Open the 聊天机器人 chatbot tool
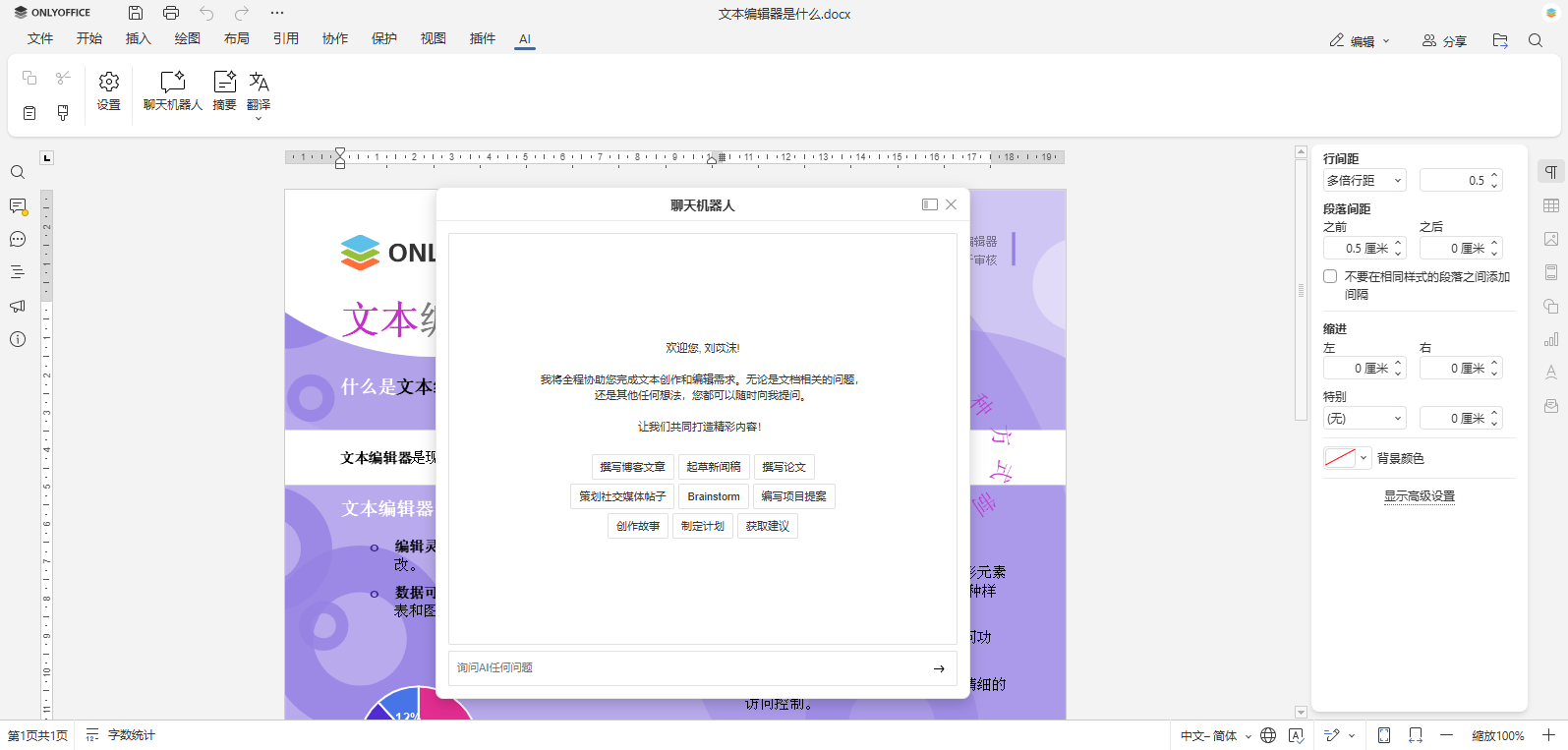The width and height of the screenshot is (1568, 750). click(x=173, y=90)
